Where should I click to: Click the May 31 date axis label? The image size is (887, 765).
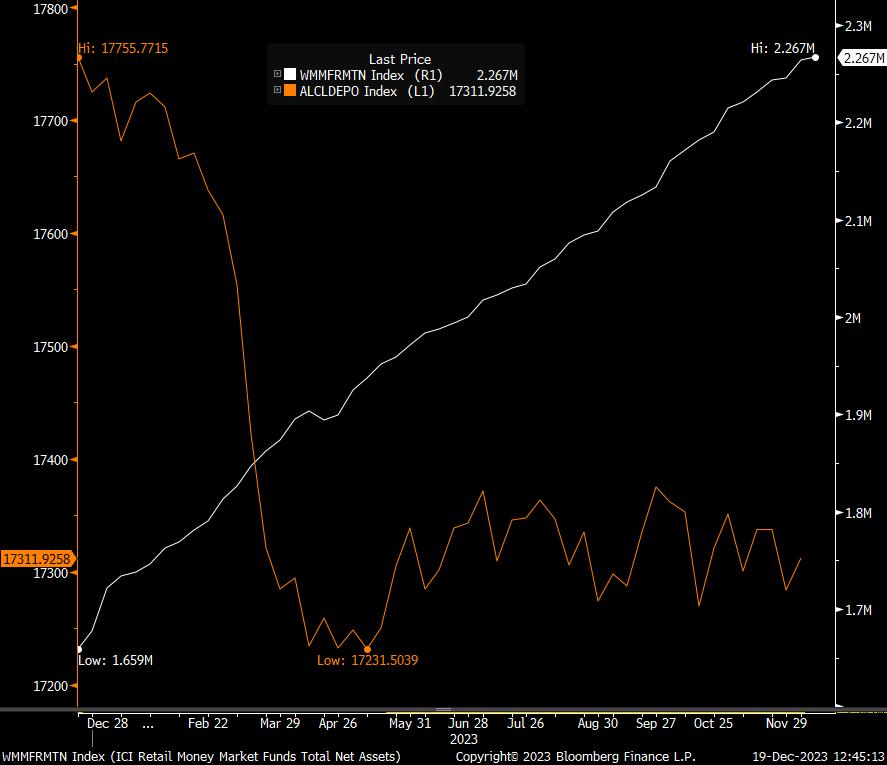point(410,722)
